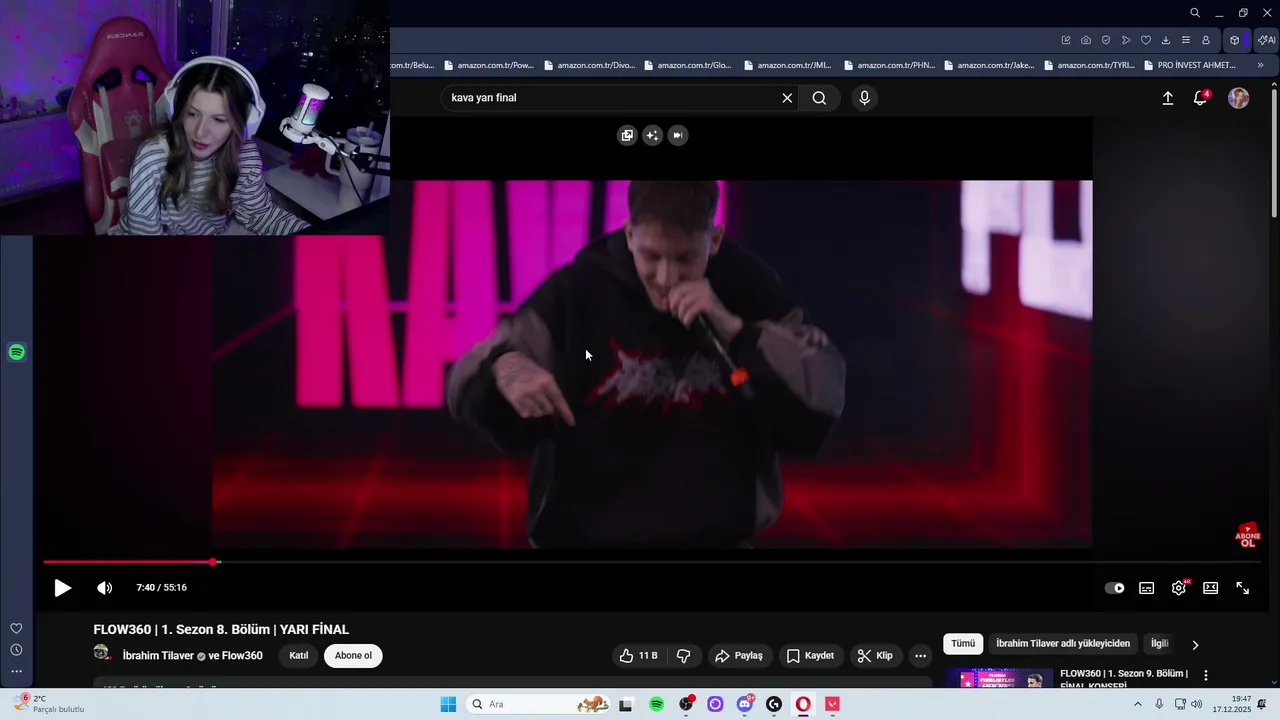Click the YouTube search magnifier button
The width and height of the screenshot is (1280, 720).
819,98
